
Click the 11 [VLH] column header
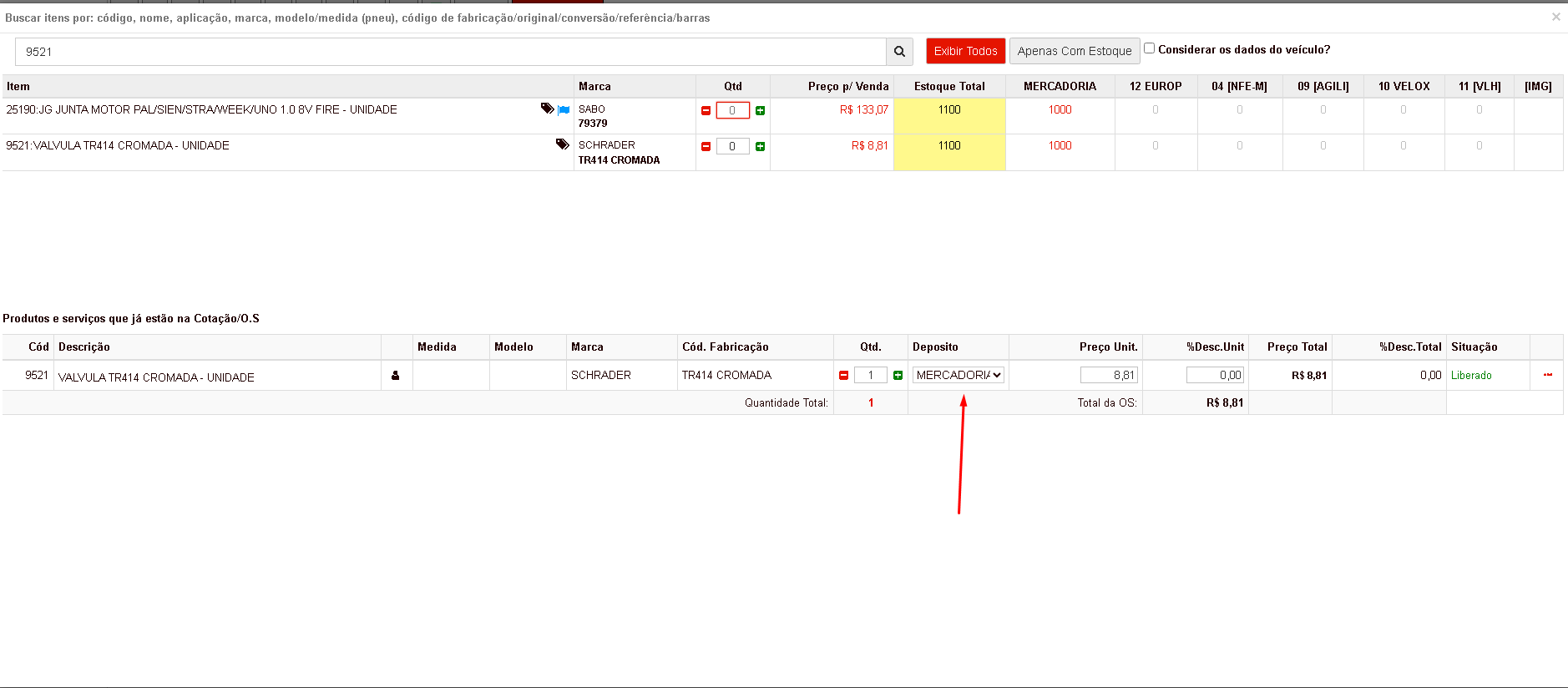pos(1479,86)
